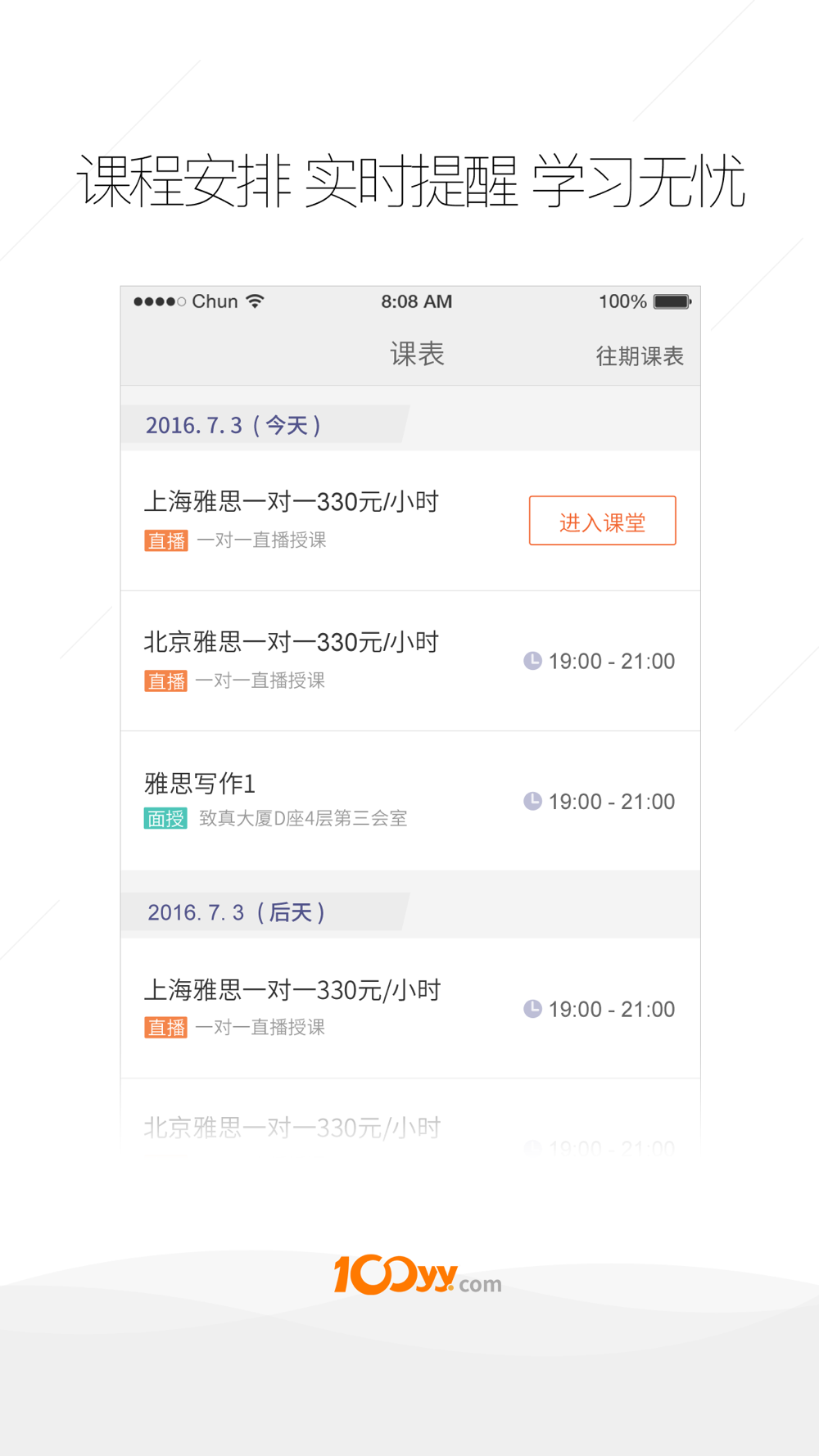Open the 雅思写作1 course entry
The height and width of the screenshot is (1456, 819).
[x=201, y=784]
